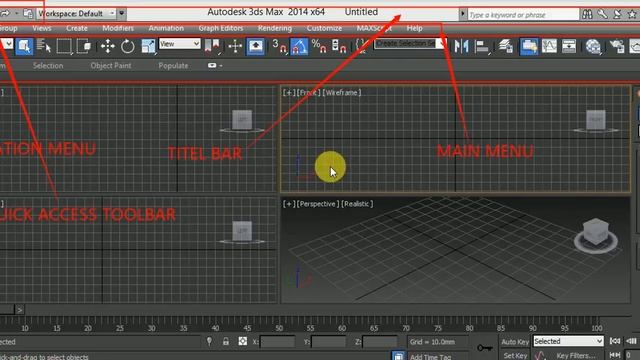Open the Curve Editor
Screen dimensions: 640x360
[x=549, y=46]
